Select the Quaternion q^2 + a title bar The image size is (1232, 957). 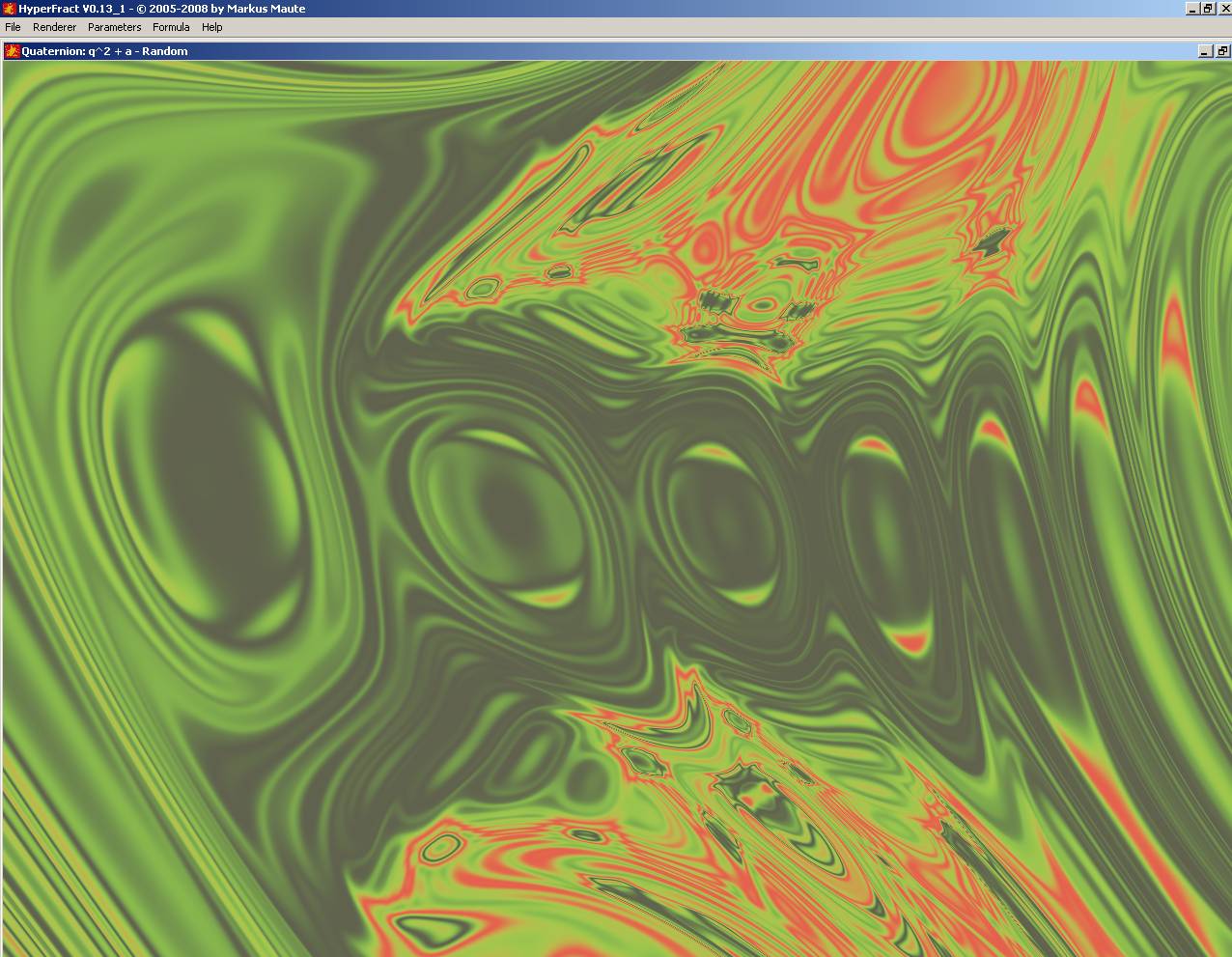click(106, 51)
